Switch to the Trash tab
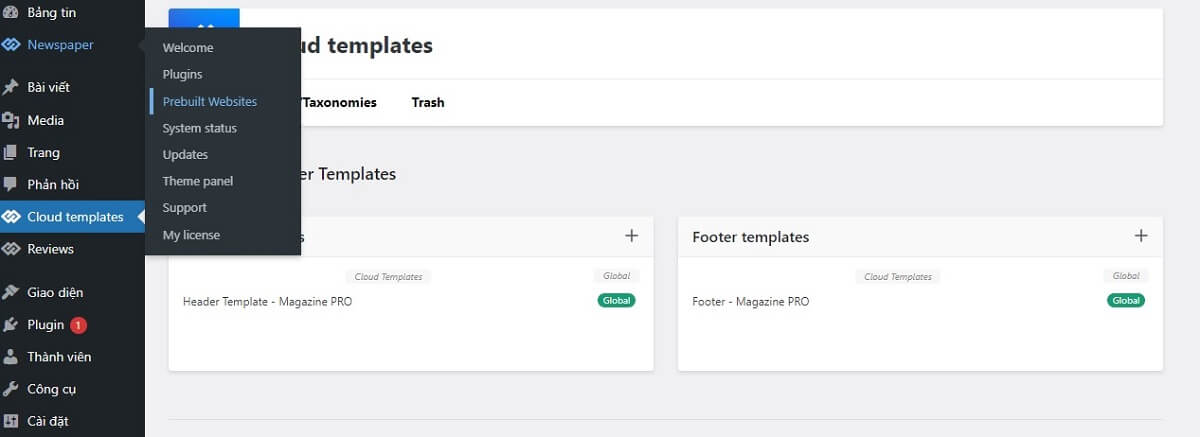Image resolution: width=1200 pixels, height=437 pixels. 428,102
